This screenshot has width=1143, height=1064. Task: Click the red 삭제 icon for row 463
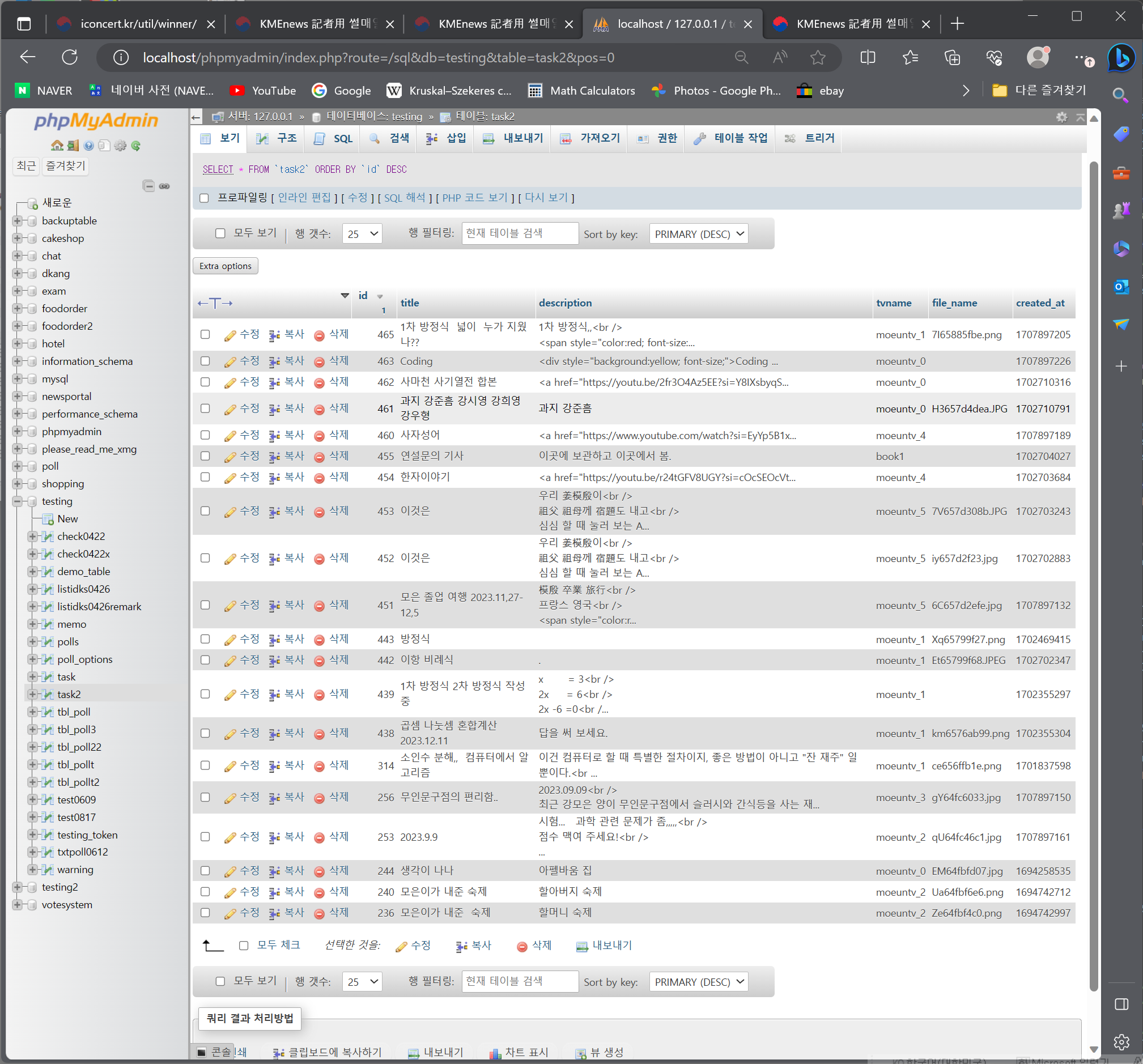(x=319, y=361)
